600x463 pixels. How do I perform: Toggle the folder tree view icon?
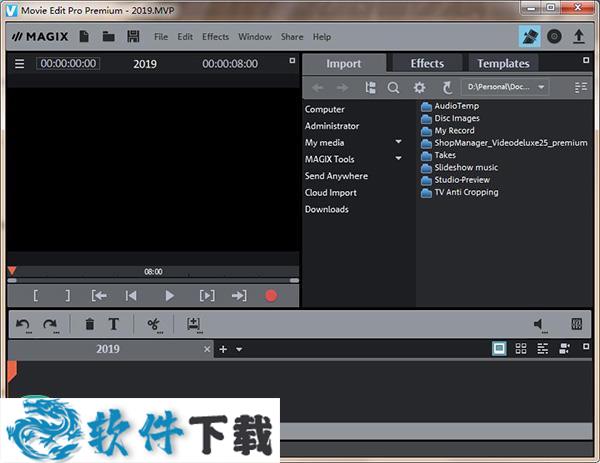[370, 88]
